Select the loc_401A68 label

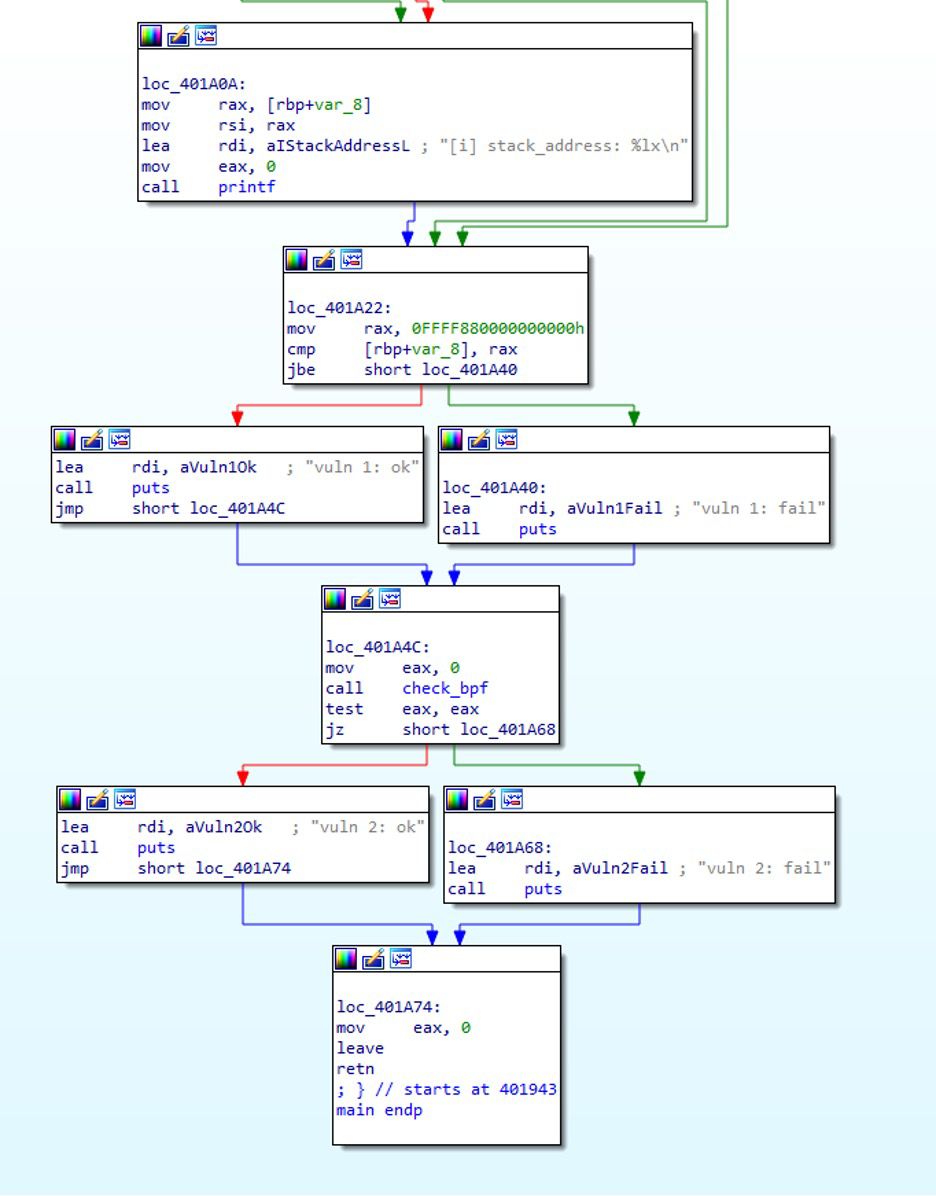point(500,848)
